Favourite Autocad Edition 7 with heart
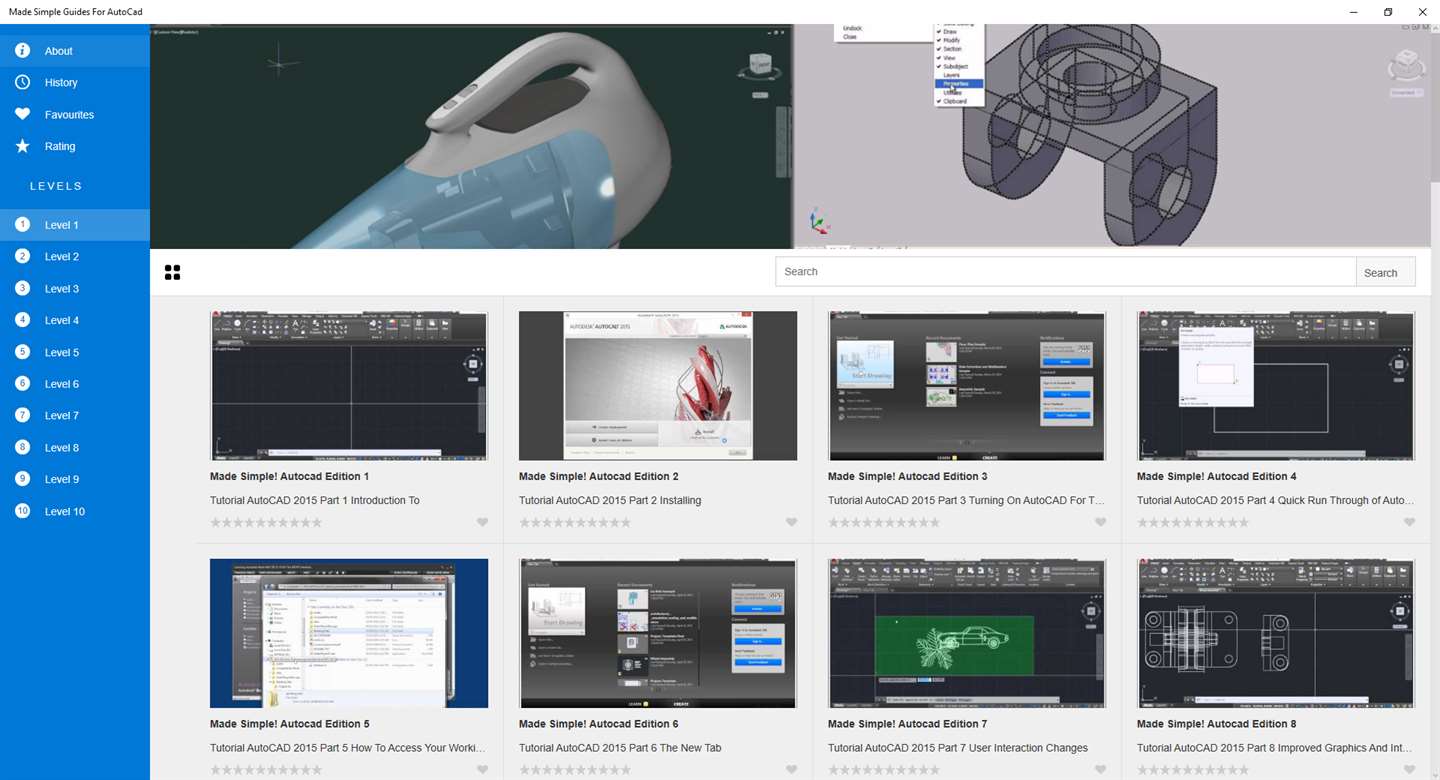Image resolution: width=1440 pixels, height=780 pixels. 1100,770
